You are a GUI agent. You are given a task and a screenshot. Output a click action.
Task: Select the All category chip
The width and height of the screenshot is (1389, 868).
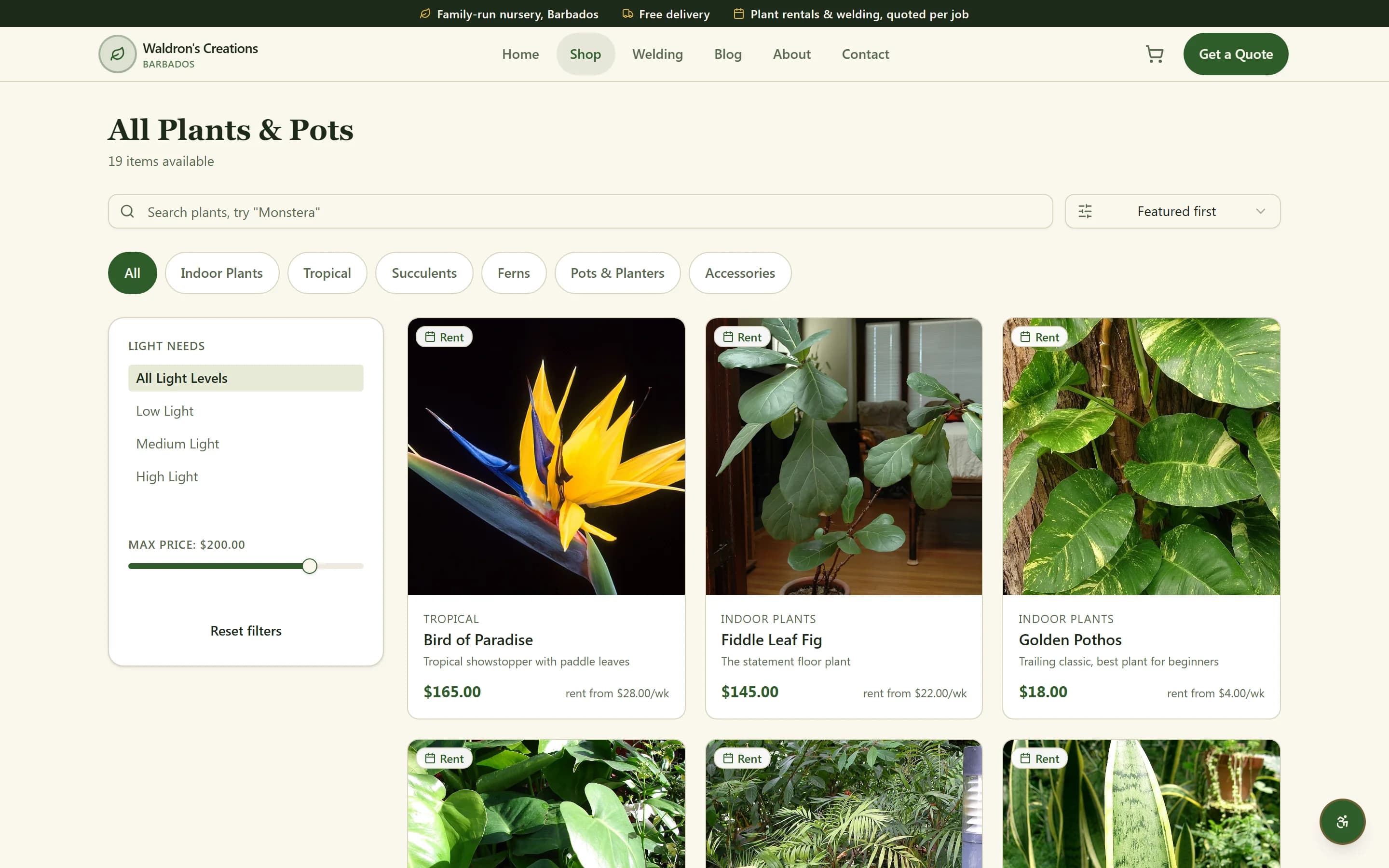point(132,272)
